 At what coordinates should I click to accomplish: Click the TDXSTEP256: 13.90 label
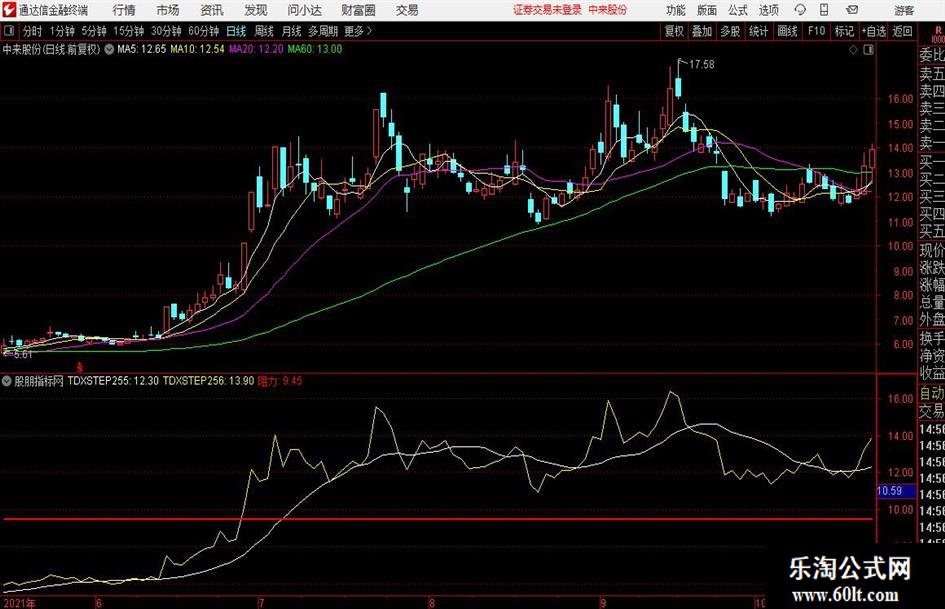tap(209, 381)
